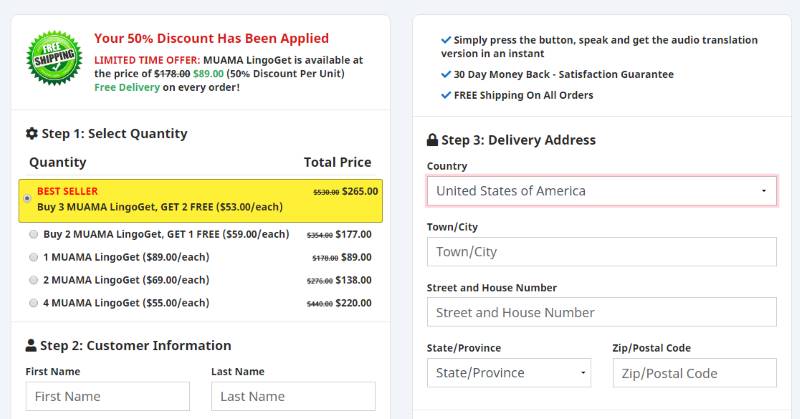
Task: Click the padlock icon beside Step 3
Action: 432,140
